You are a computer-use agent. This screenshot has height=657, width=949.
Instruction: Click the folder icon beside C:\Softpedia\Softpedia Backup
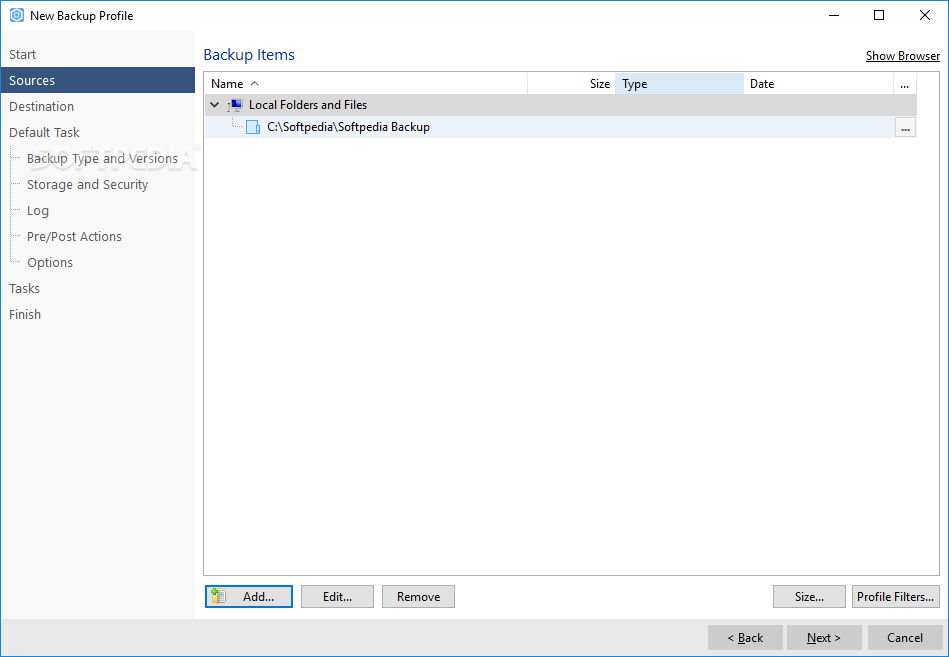pyautogui.click(x=253, y=127)
